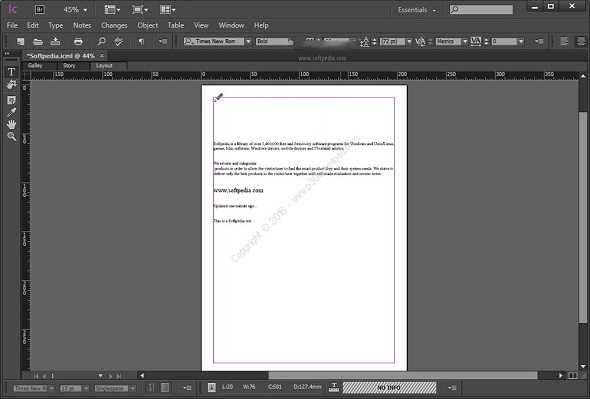This screenshot has width=590, height=399.
Task: Open the Essentials workspace switcher
Action: pos(417,10)
